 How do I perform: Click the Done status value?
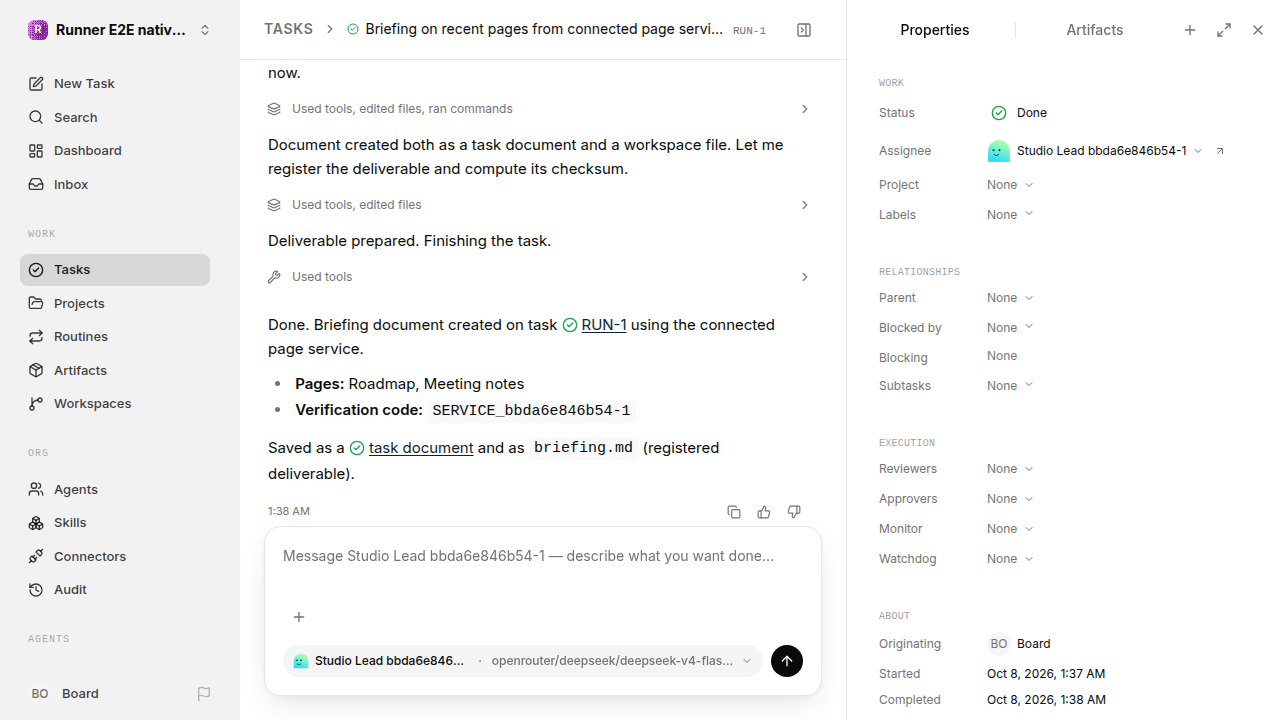pos(1019,113)
